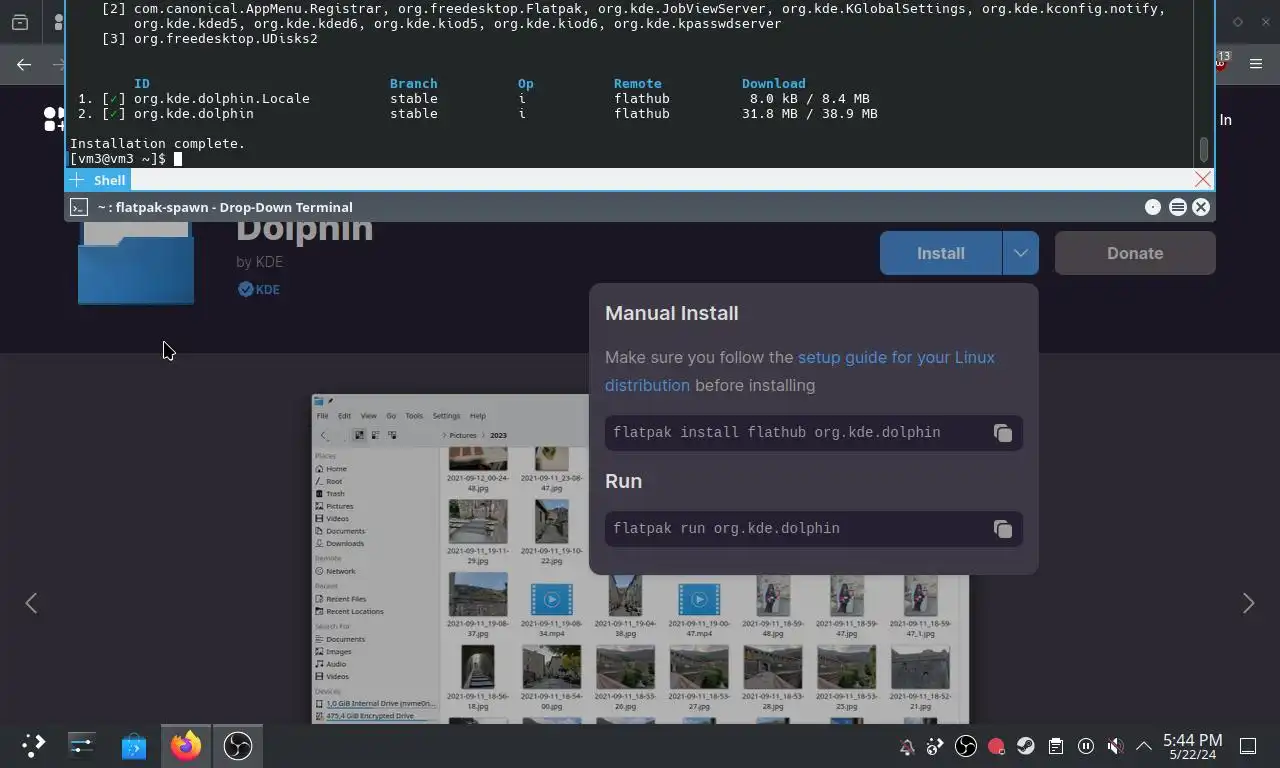The height and width of the screenshot is (768, 1280).
Task: Open the KDE application launcher
Action: pyautogui.click(x=34, y=745)
